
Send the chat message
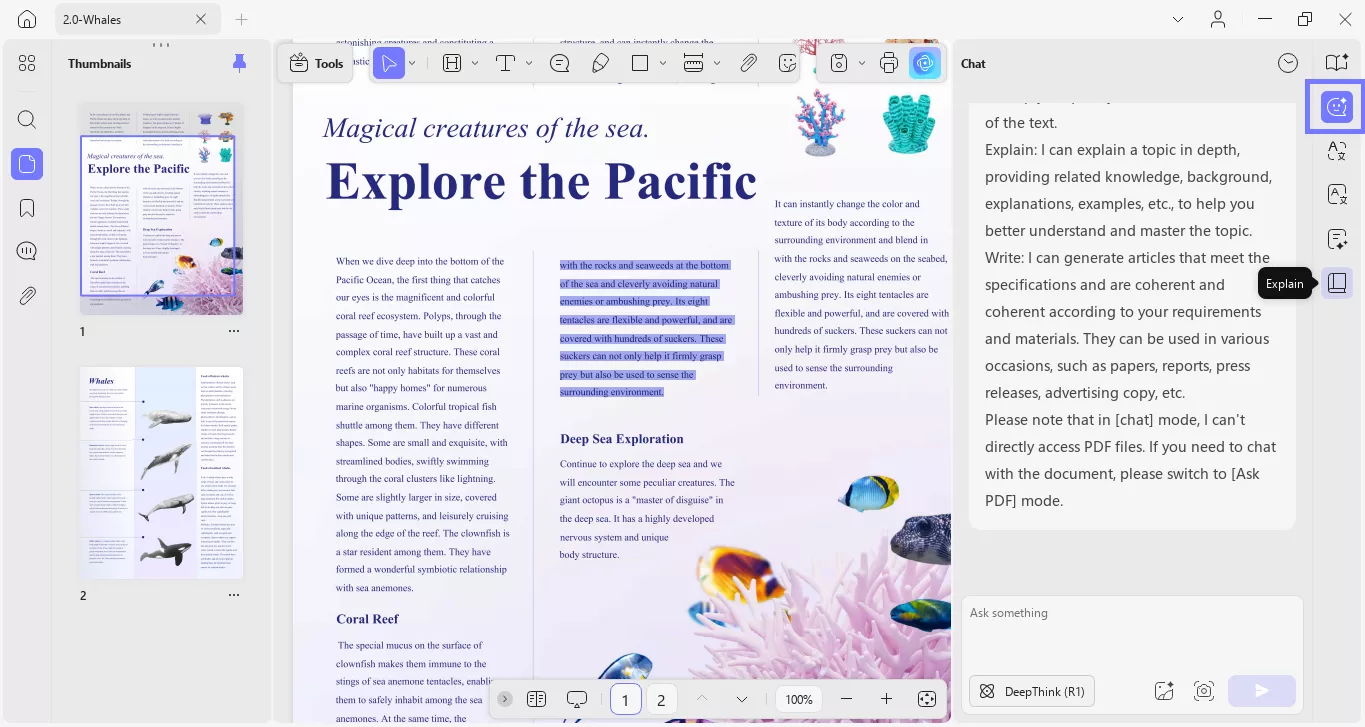coord(1261,691)
